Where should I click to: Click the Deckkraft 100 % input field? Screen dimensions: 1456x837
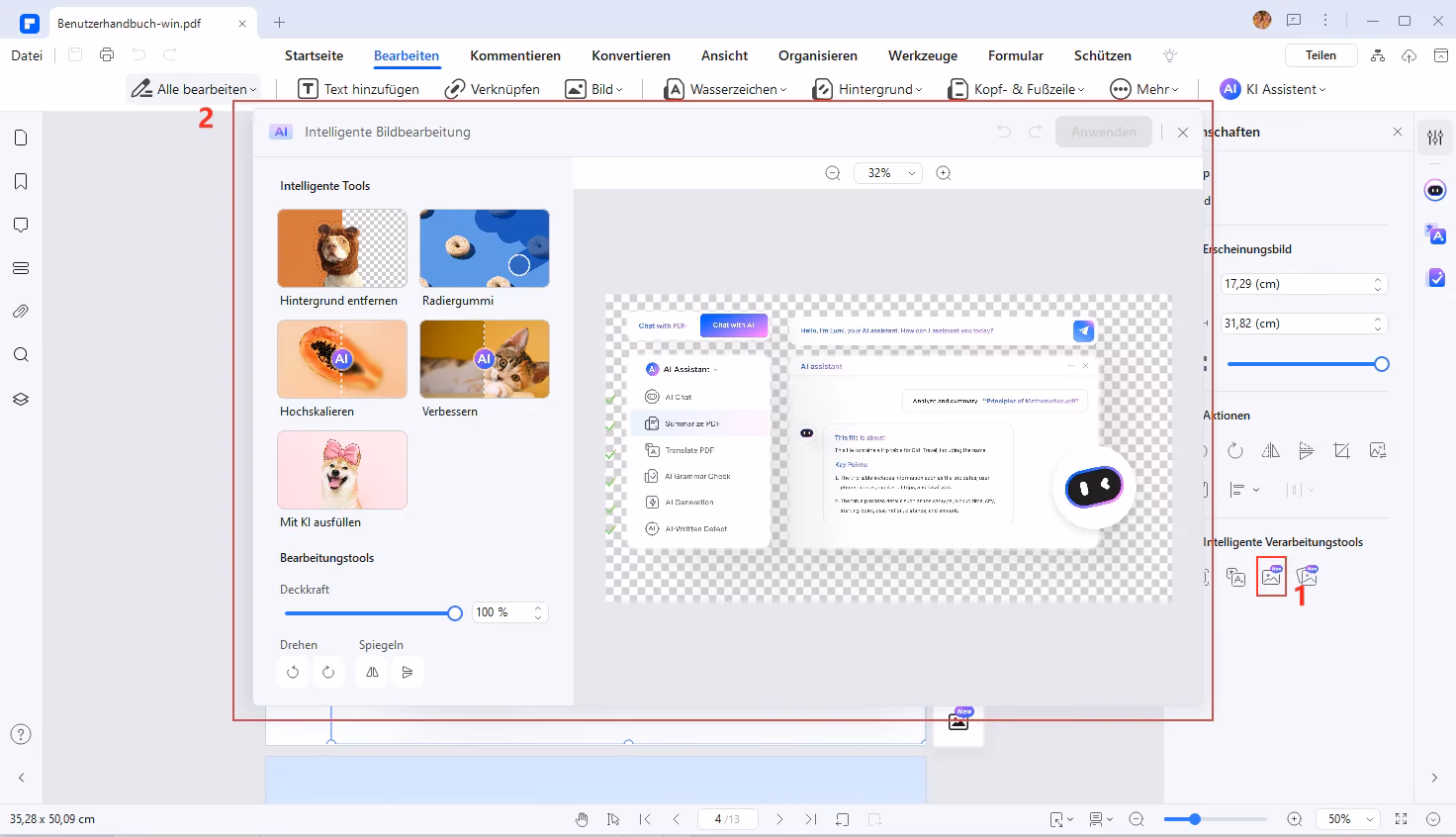click(500, 612)
